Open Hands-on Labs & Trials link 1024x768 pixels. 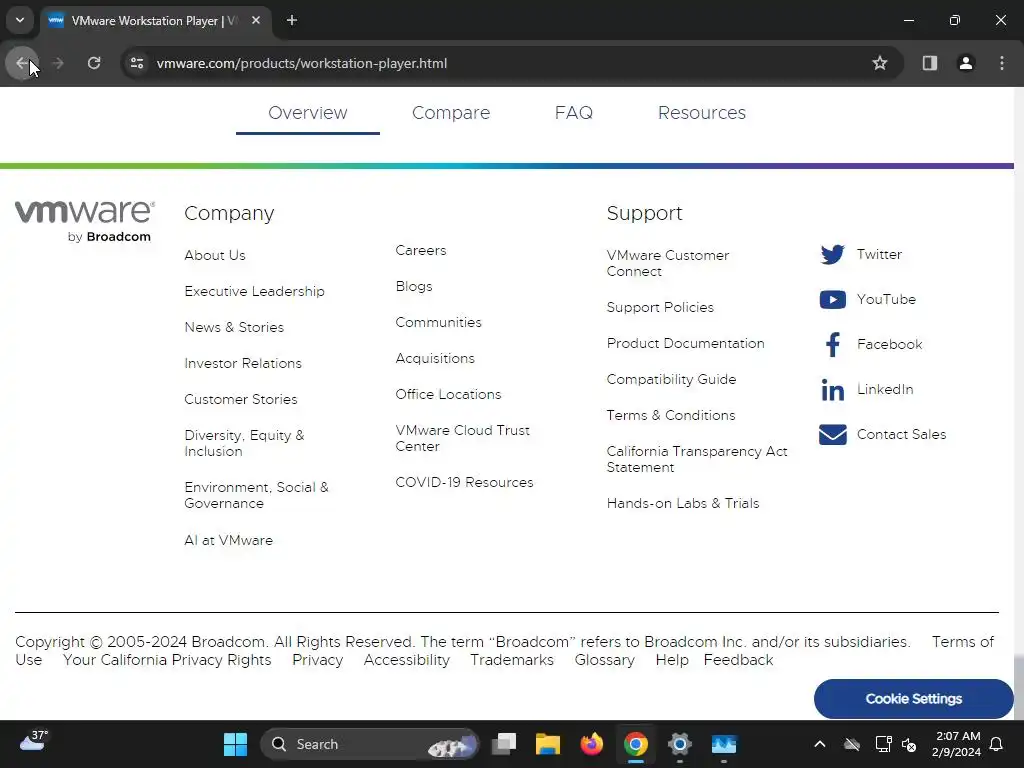pos(682,504)
